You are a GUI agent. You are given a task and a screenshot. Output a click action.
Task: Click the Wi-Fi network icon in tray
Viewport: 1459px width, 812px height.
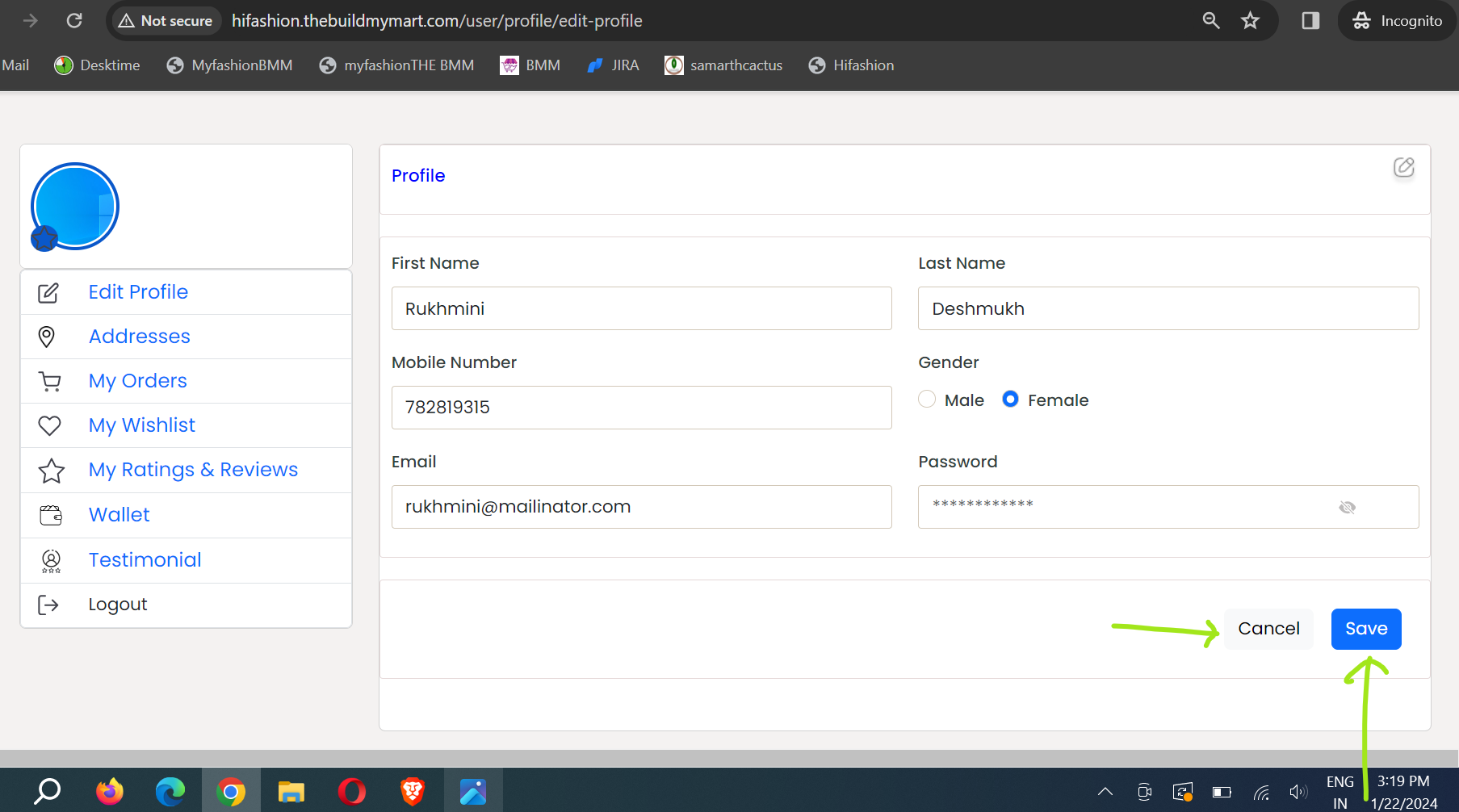[1261, 793]
